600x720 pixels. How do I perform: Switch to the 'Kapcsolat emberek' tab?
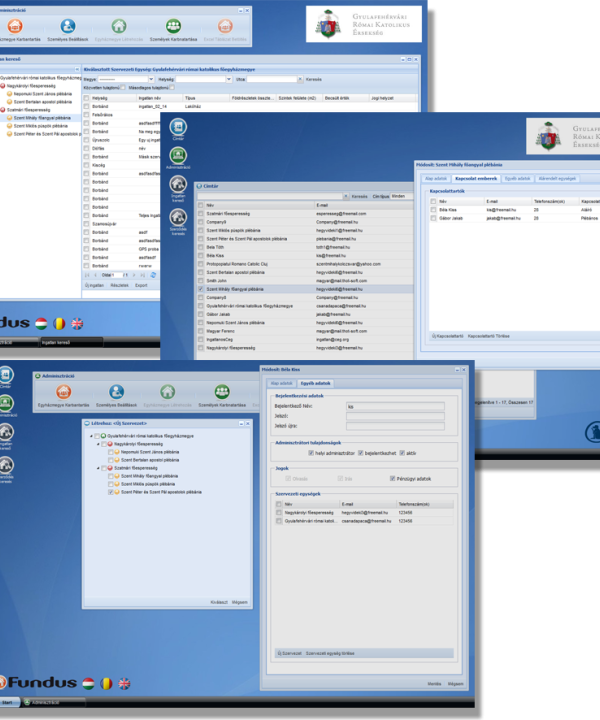point(476,177)
